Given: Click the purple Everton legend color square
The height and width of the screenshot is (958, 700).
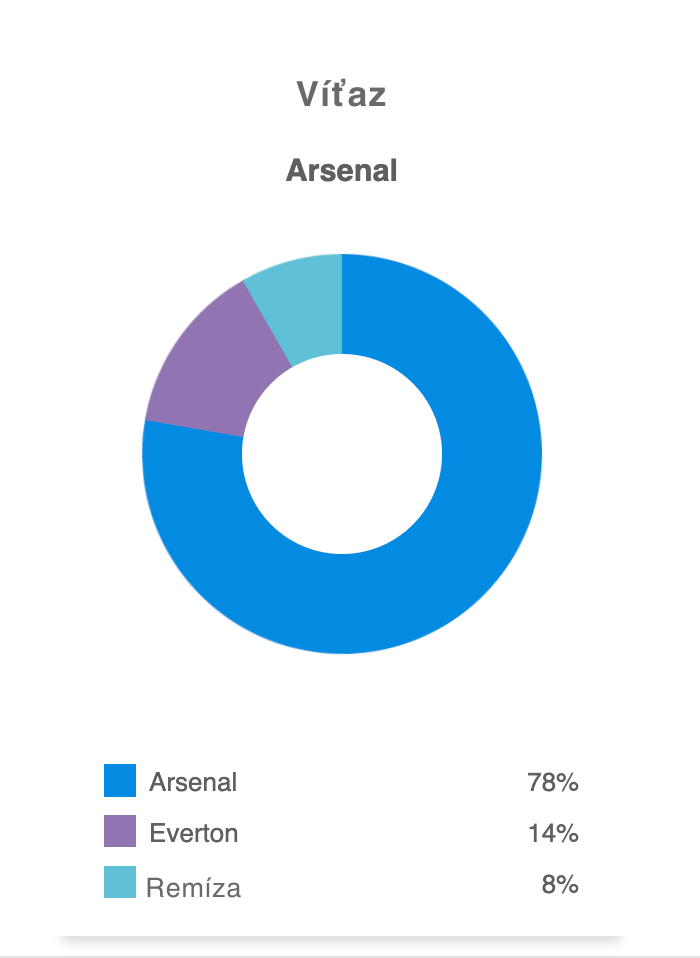Looking at the screenshot, I should pyautogui.click(x=120, y=832).
